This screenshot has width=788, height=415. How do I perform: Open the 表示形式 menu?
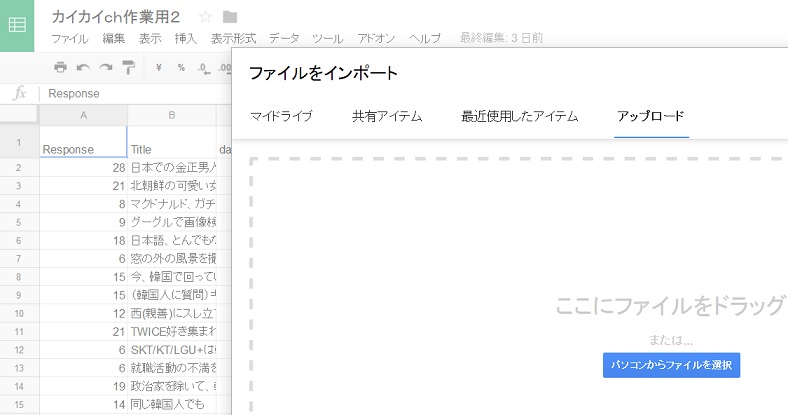click(233, 39)
